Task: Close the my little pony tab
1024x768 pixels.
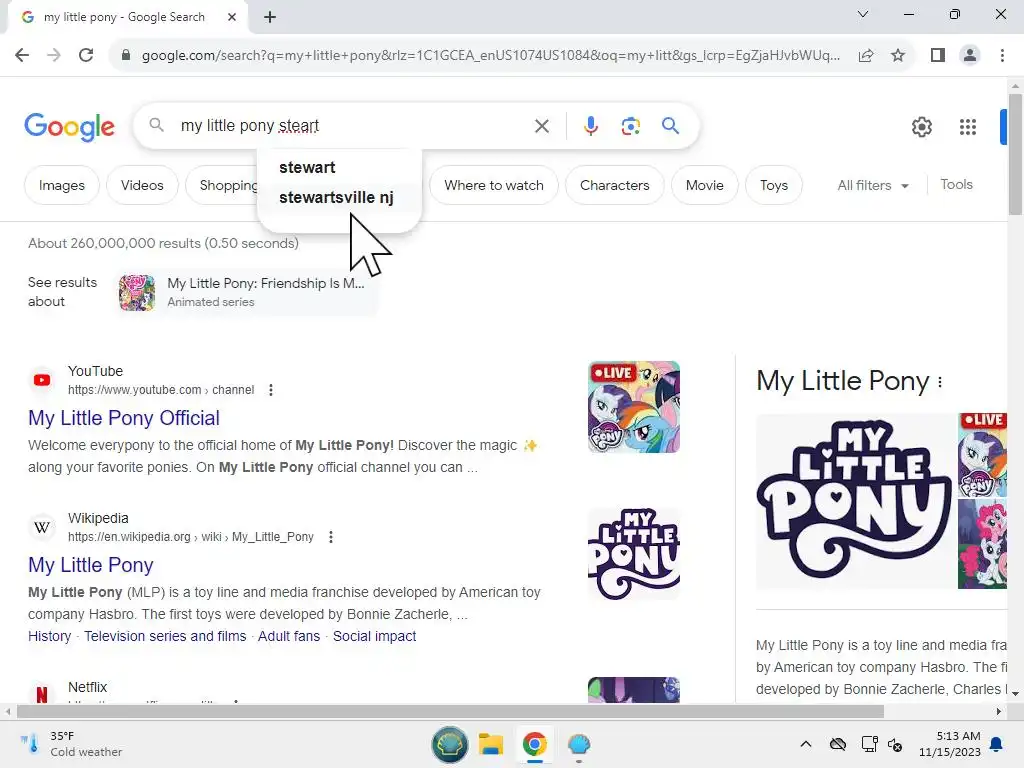Action: point(232,17)
